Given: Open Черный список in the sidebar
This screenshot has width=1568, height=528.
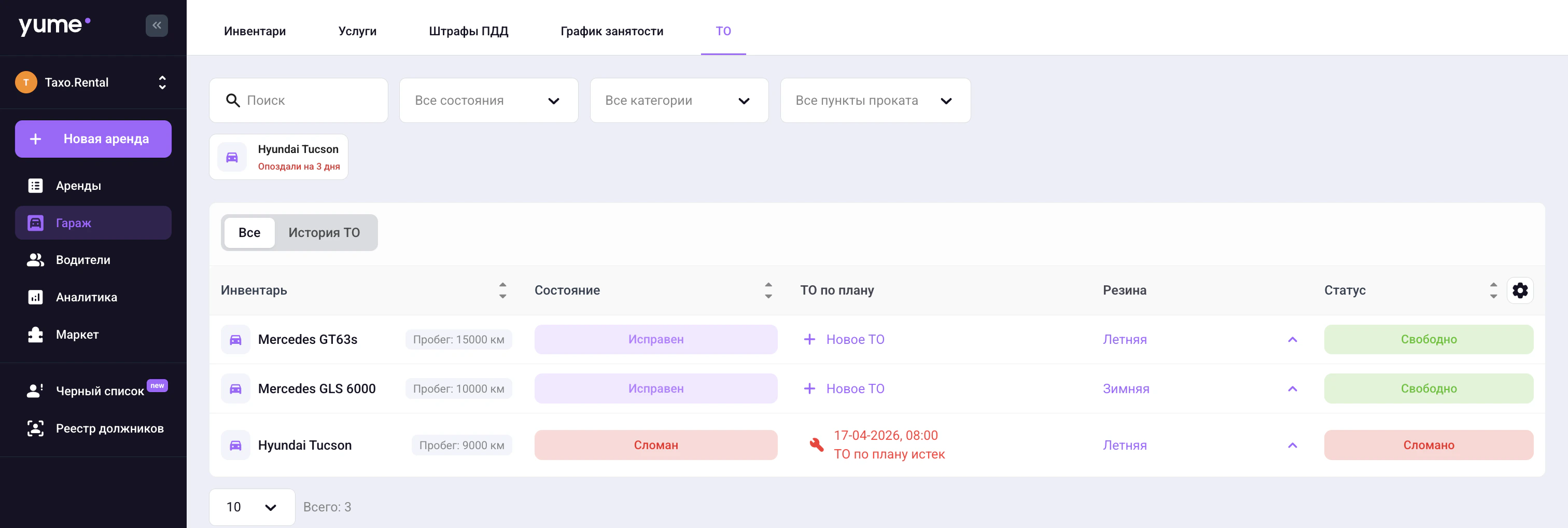Looking at the screenshot, I should pos(93,391).
